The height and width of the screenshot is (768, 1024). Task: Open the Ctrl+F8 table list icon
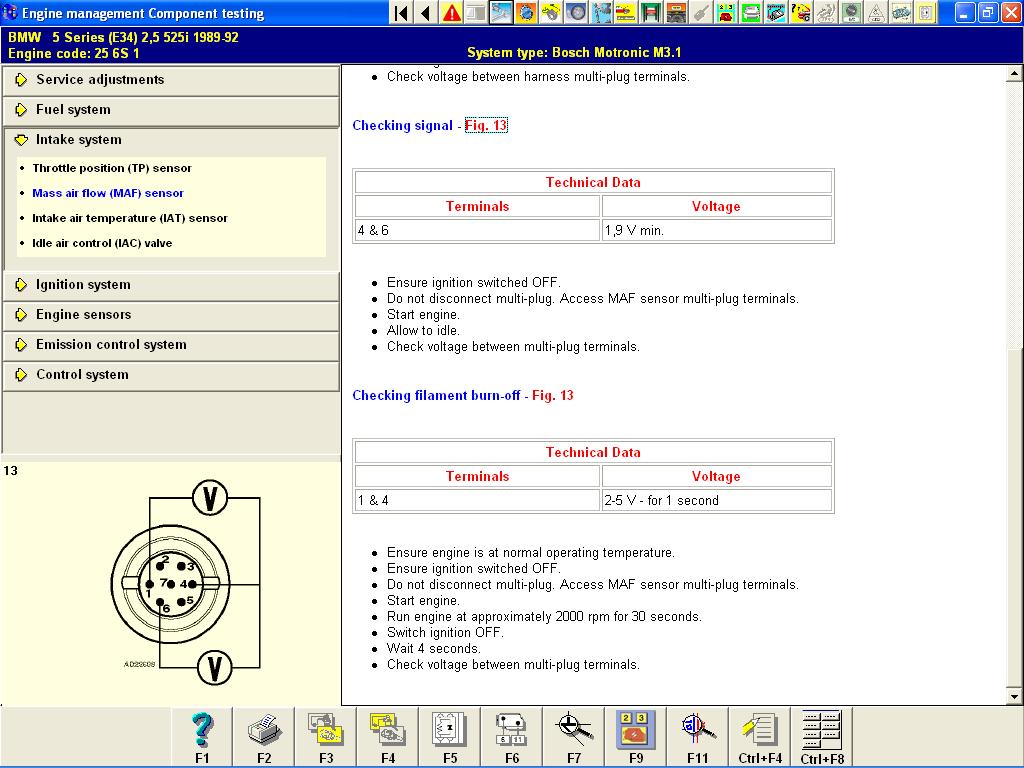(x=822, y=737)
